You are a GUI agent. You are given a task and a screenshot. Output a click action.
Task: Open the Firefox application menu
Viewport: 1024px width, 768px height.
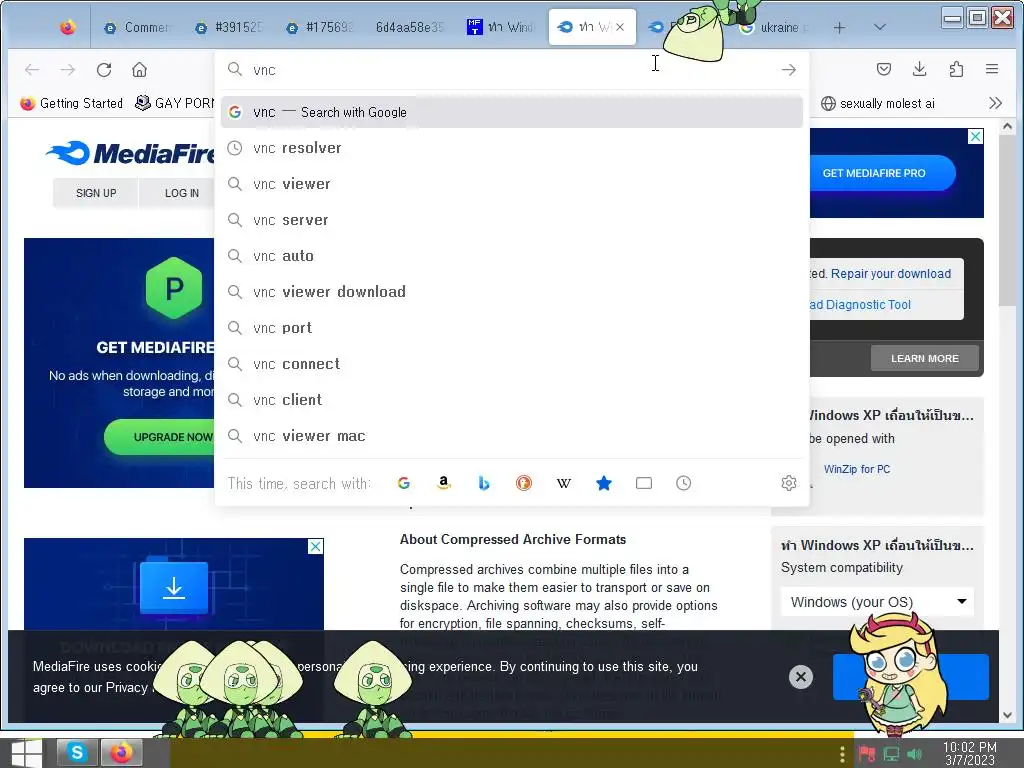click(x=991, y=69)
